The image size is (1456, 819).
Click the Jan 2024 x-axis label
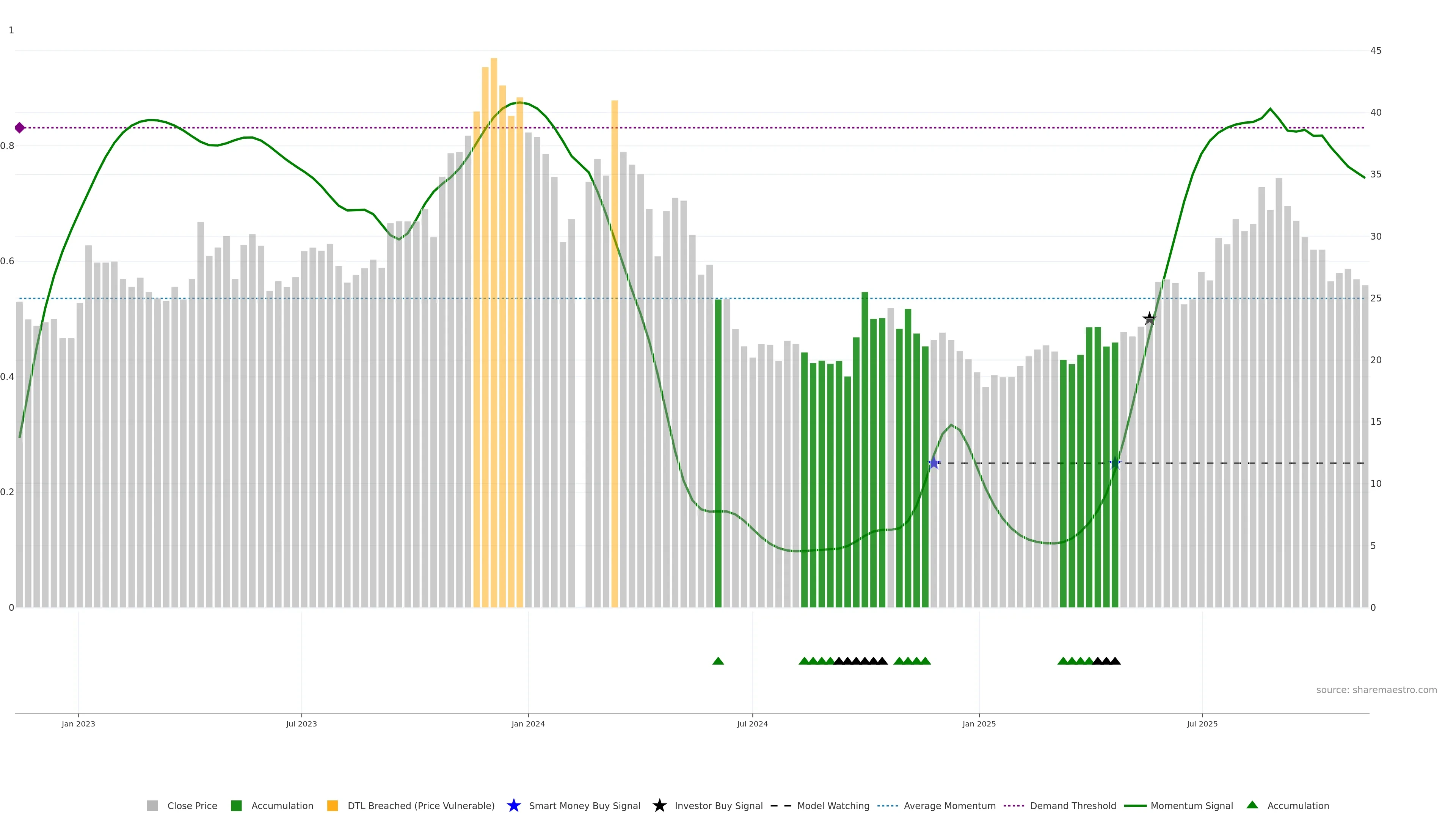(528, 724)
